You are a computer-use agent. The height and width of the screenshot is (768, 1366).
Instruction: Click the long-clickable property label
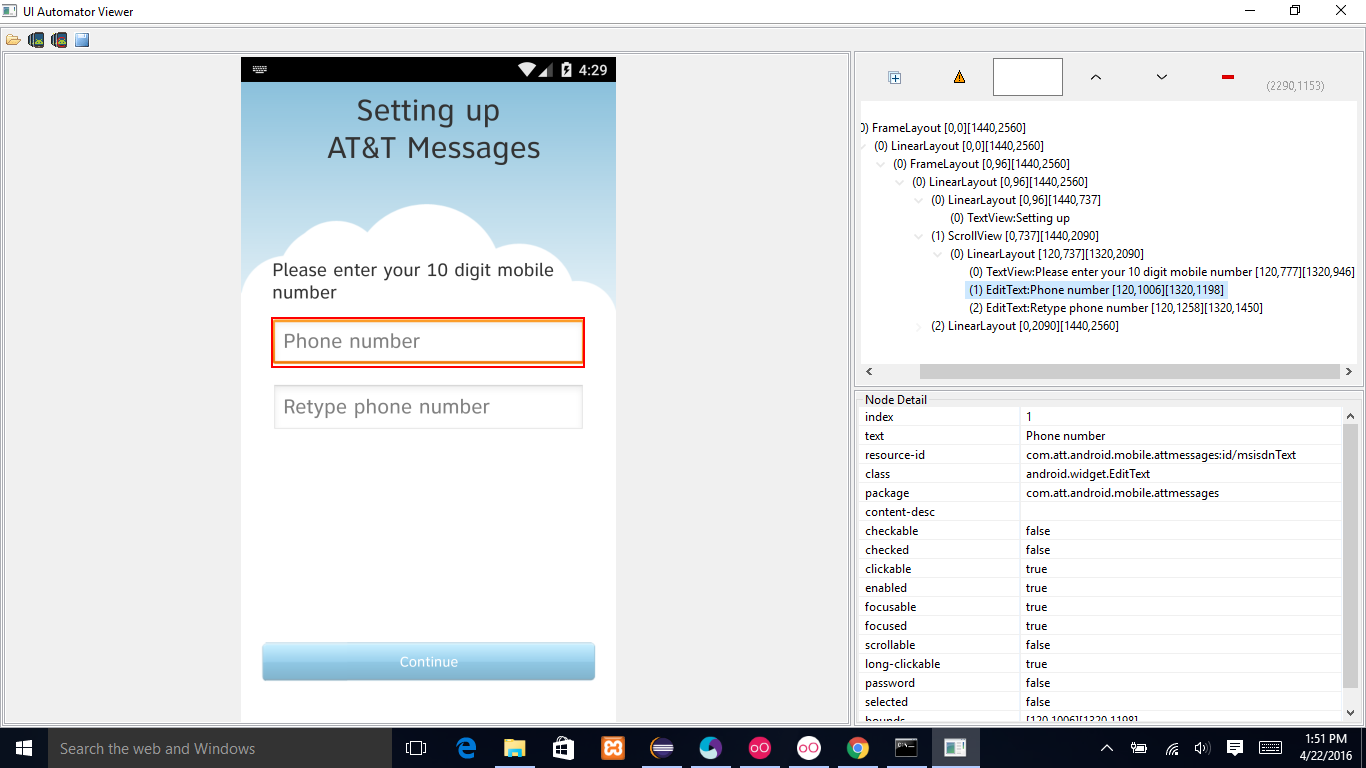tap(902, 664)
